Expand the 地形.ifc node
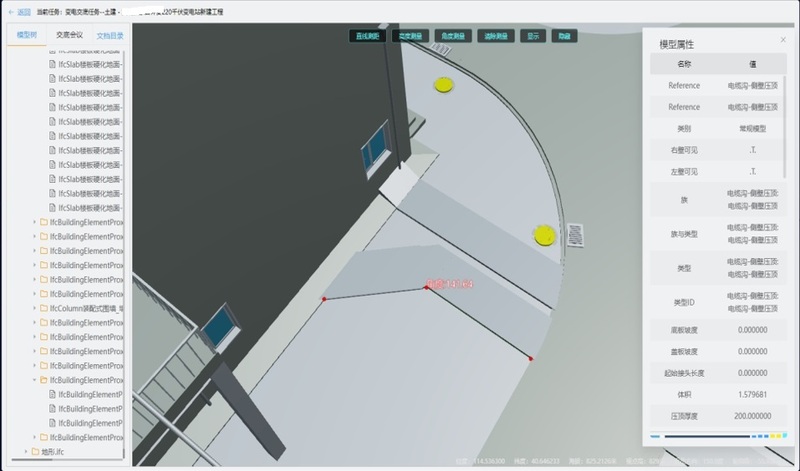The image size is (800, 471). pos(26,452)
